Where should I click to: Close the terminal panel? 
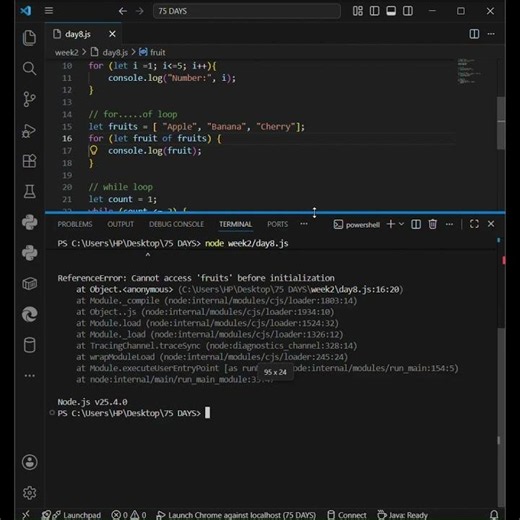tap(491, 224)
